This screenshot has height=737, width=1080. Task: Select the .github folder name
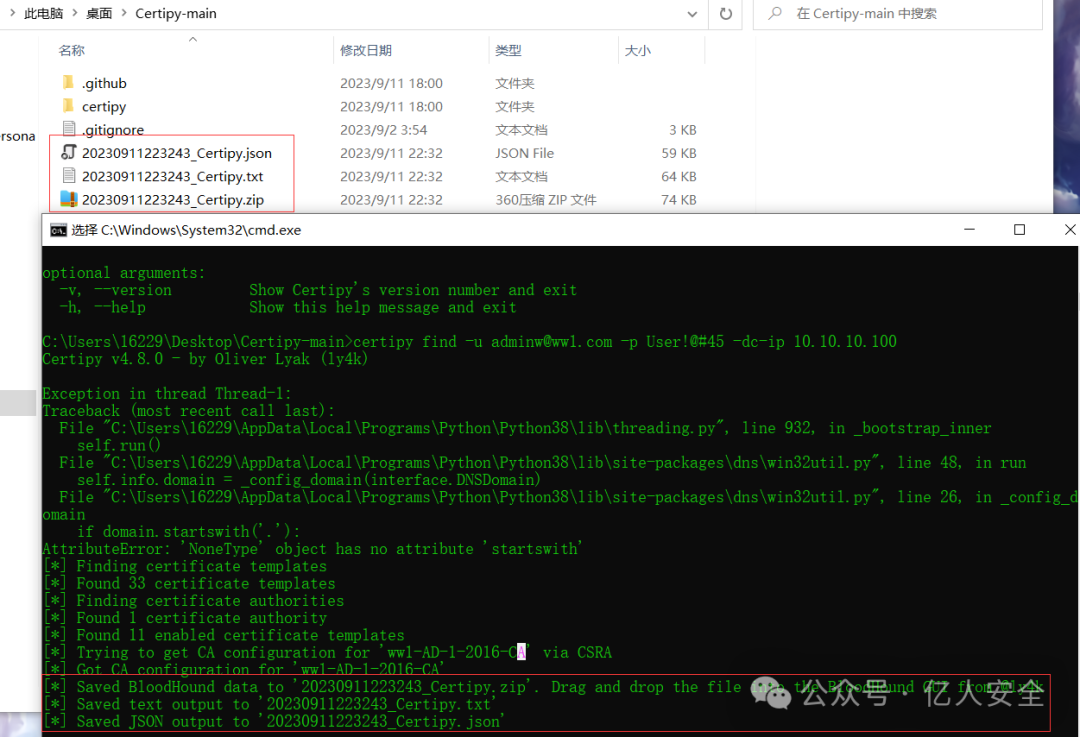[x=104, y=83]
